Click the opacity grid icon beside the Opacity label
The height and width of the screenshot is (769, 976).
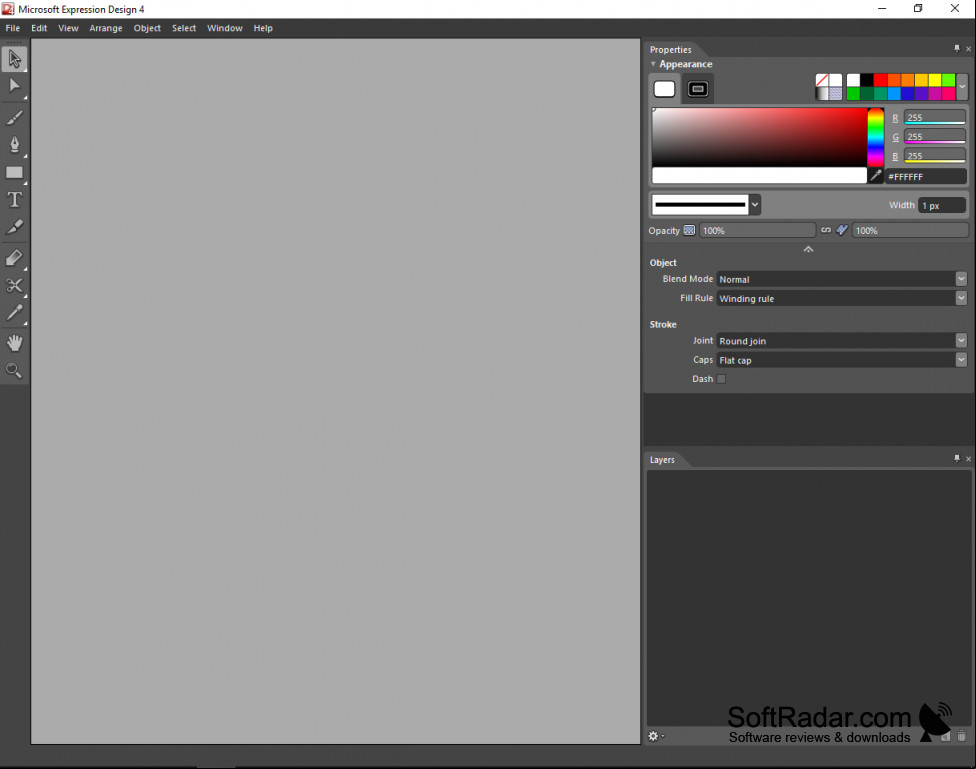pos(689,230)
